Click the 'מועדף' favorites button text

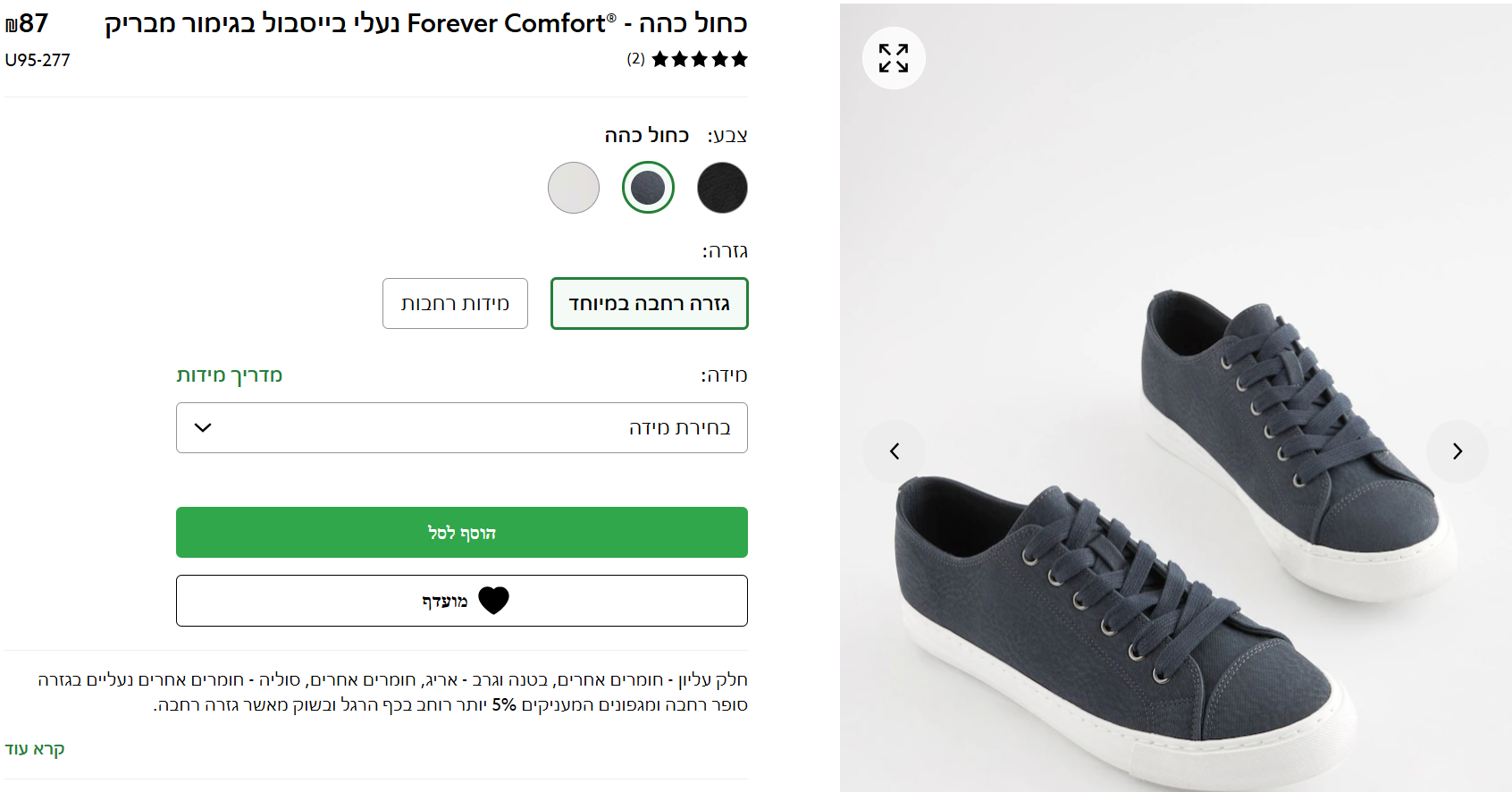point(445,602)
